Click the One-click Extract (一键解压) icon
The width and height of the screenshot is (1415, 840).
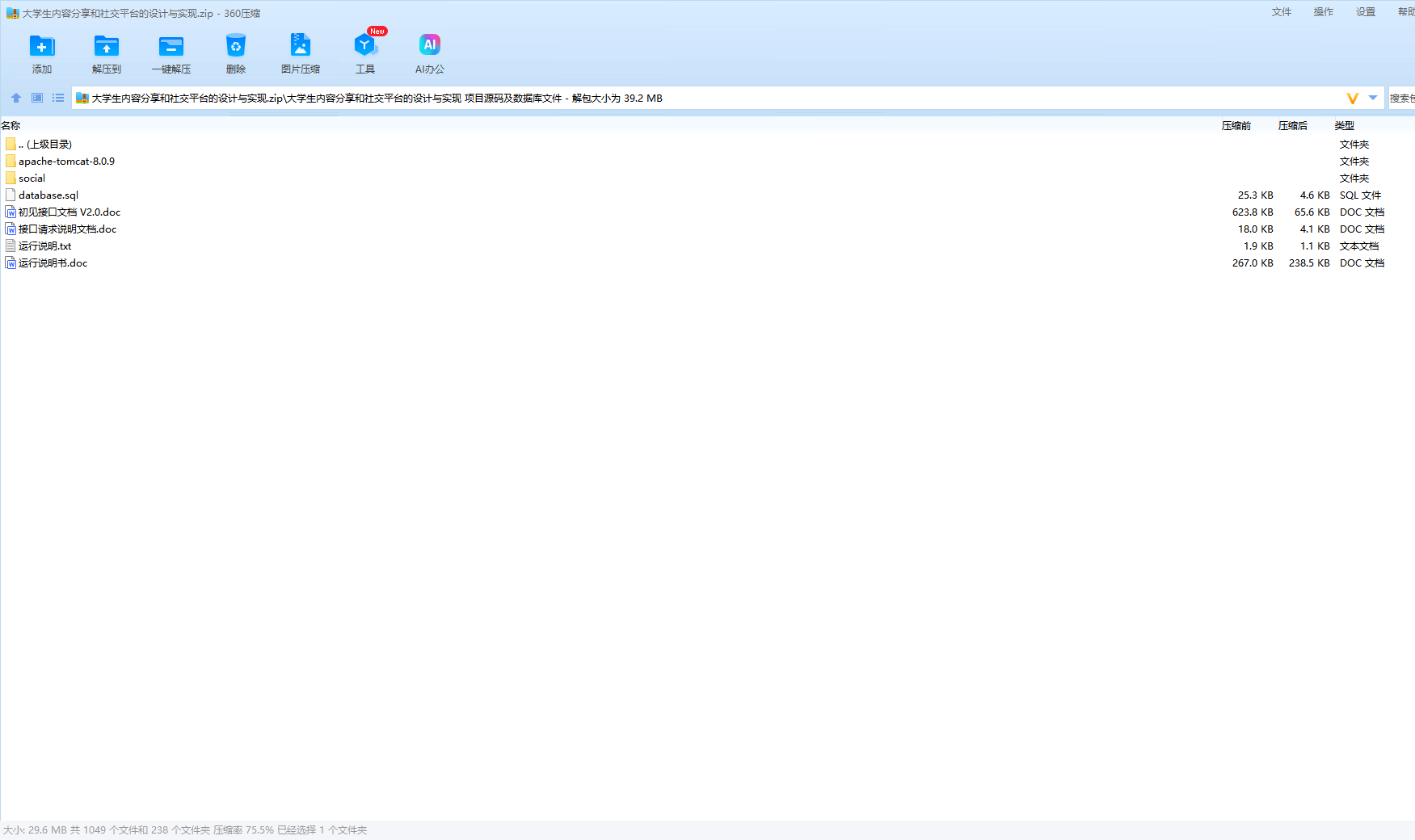pos(171,47)
